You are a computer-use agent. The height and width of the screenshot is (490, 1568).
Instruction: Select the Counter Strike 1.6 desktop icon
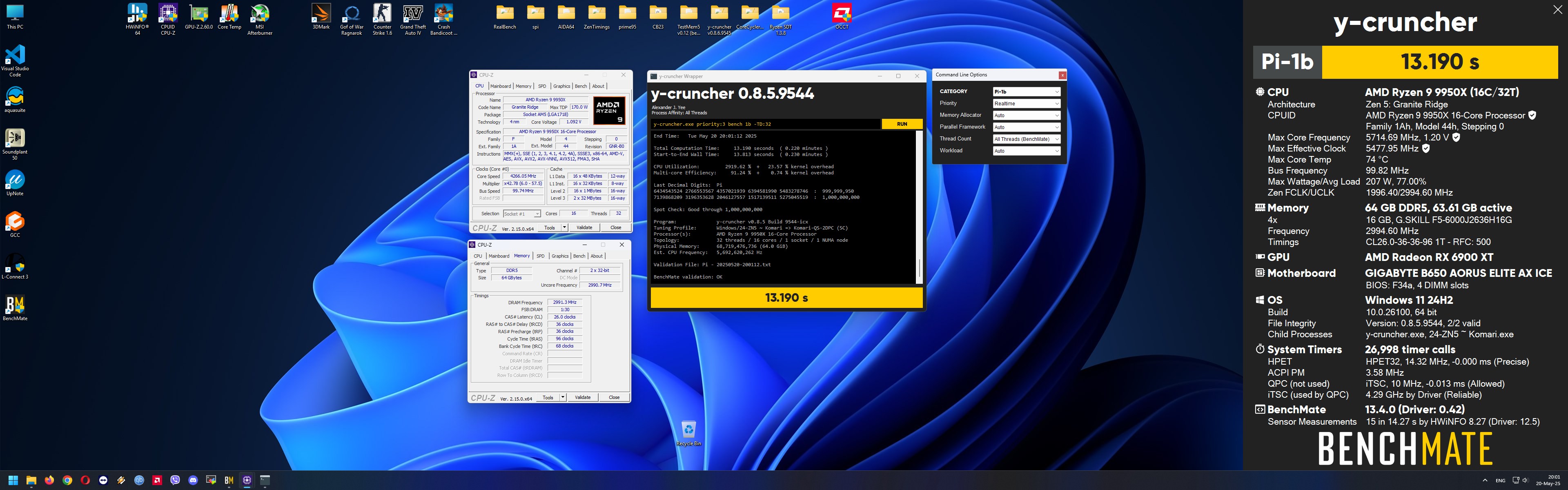tap(382, 19)
